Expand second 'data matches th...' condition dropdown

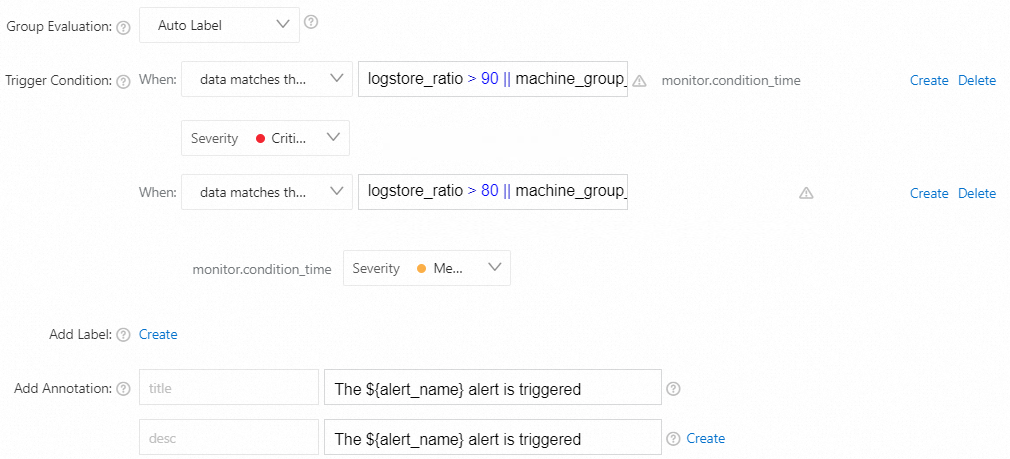pyautogui.click(x=267, y=192)
